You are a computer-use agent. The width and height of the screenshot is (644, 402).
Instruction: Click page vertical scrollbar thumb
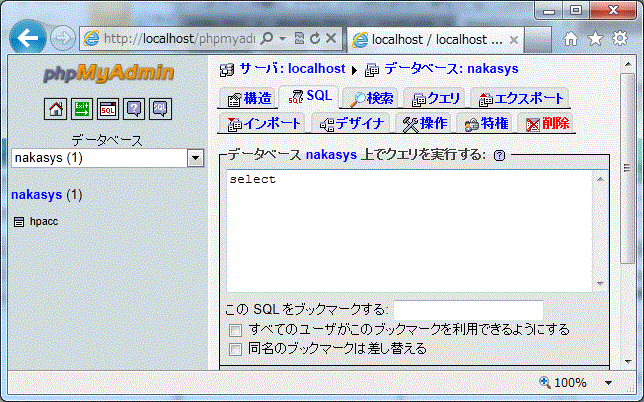click(x=627, y=168)
